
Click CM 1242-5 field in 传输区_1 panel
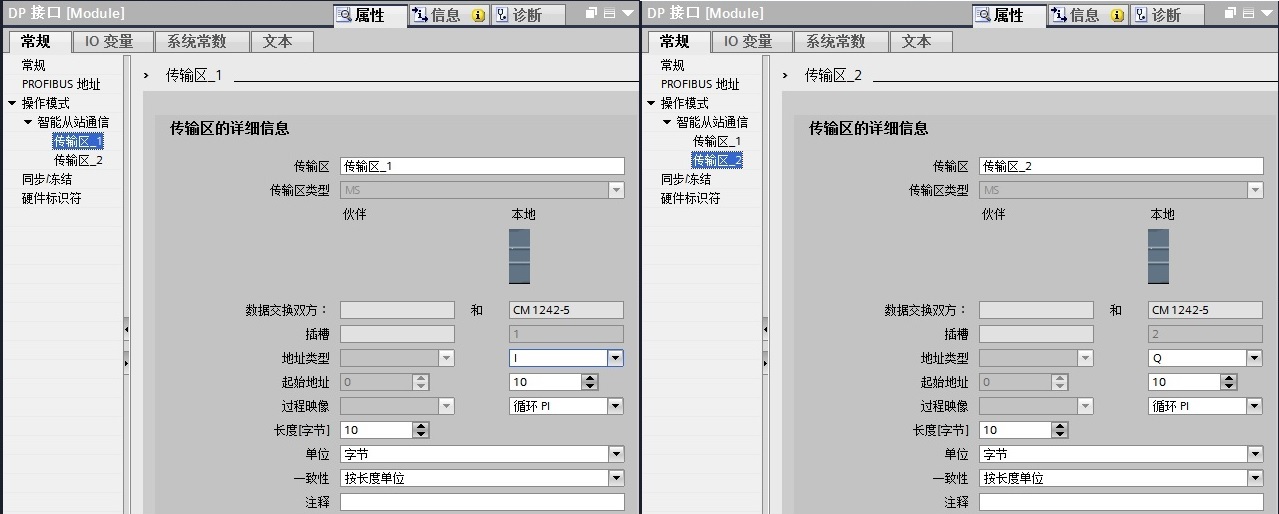point(566,310)
